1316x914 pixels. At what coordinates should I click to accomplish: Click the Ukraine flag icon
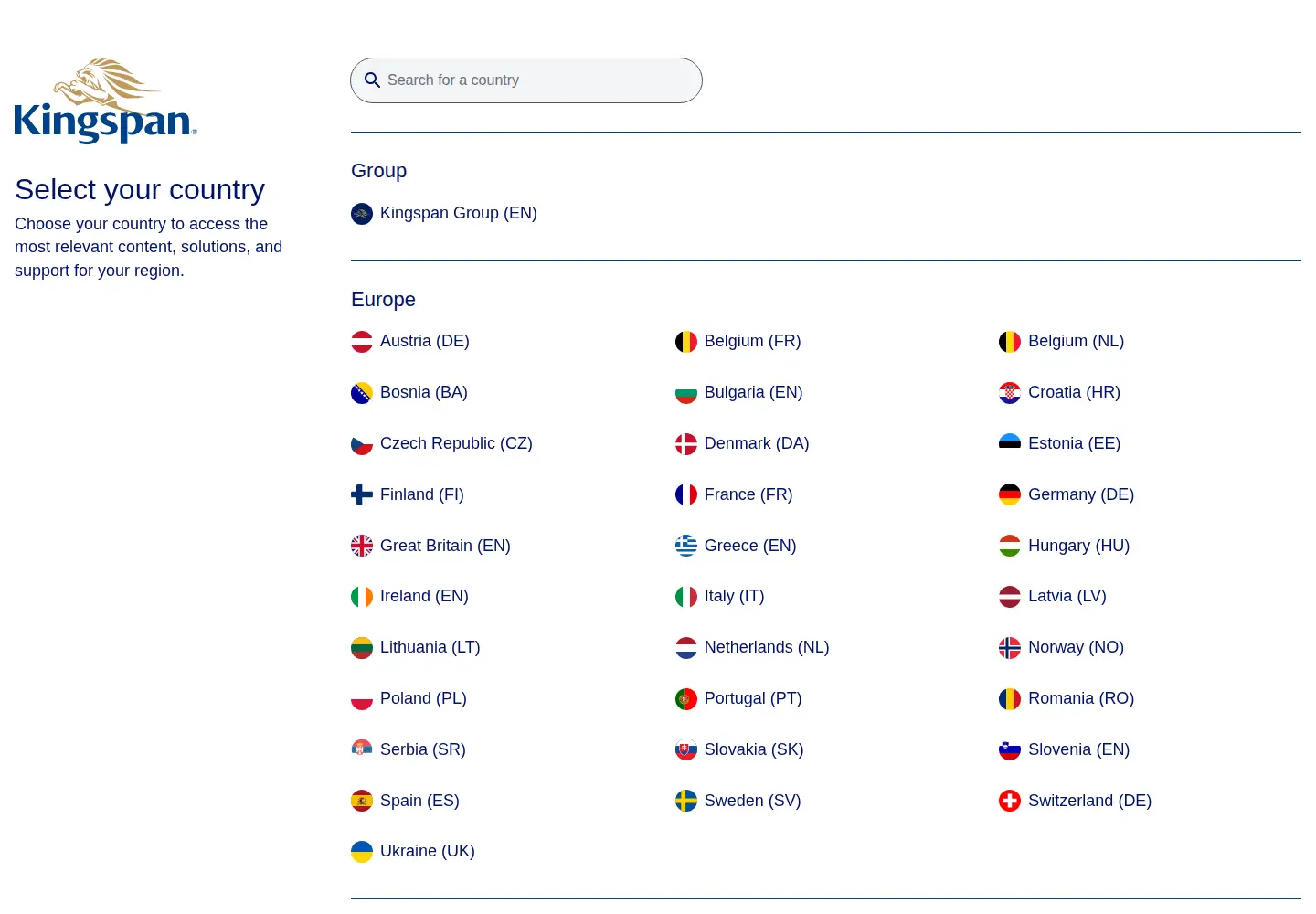point(362,852)
